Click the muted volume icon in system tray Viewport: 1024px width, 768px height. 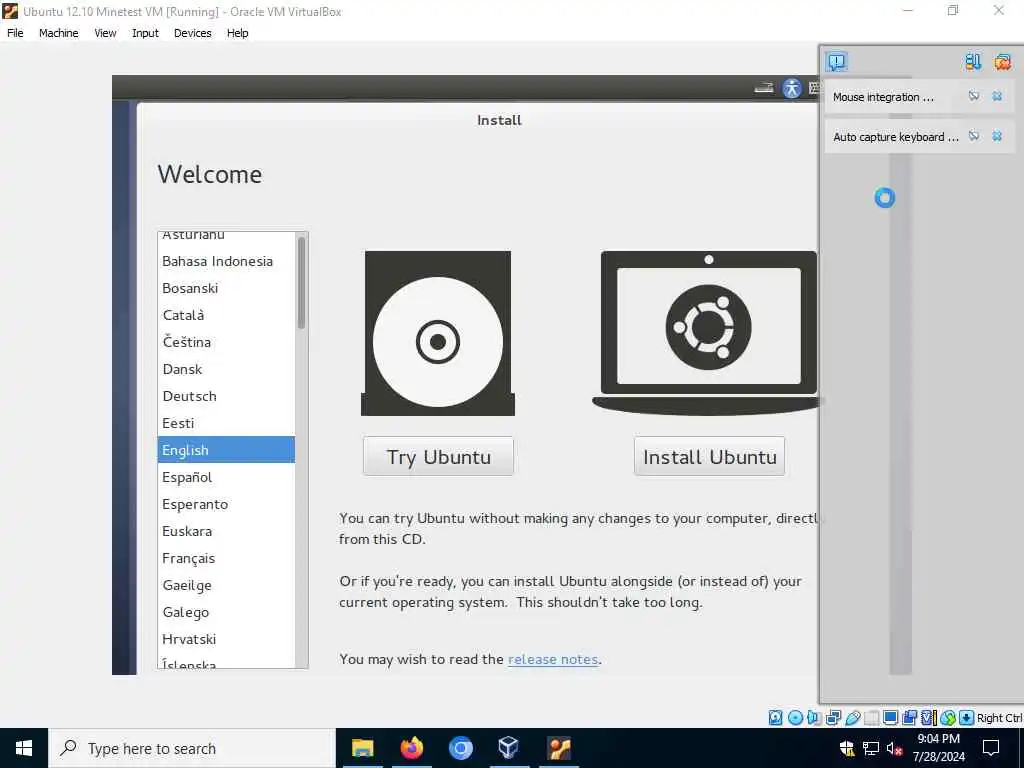(894, 748)
